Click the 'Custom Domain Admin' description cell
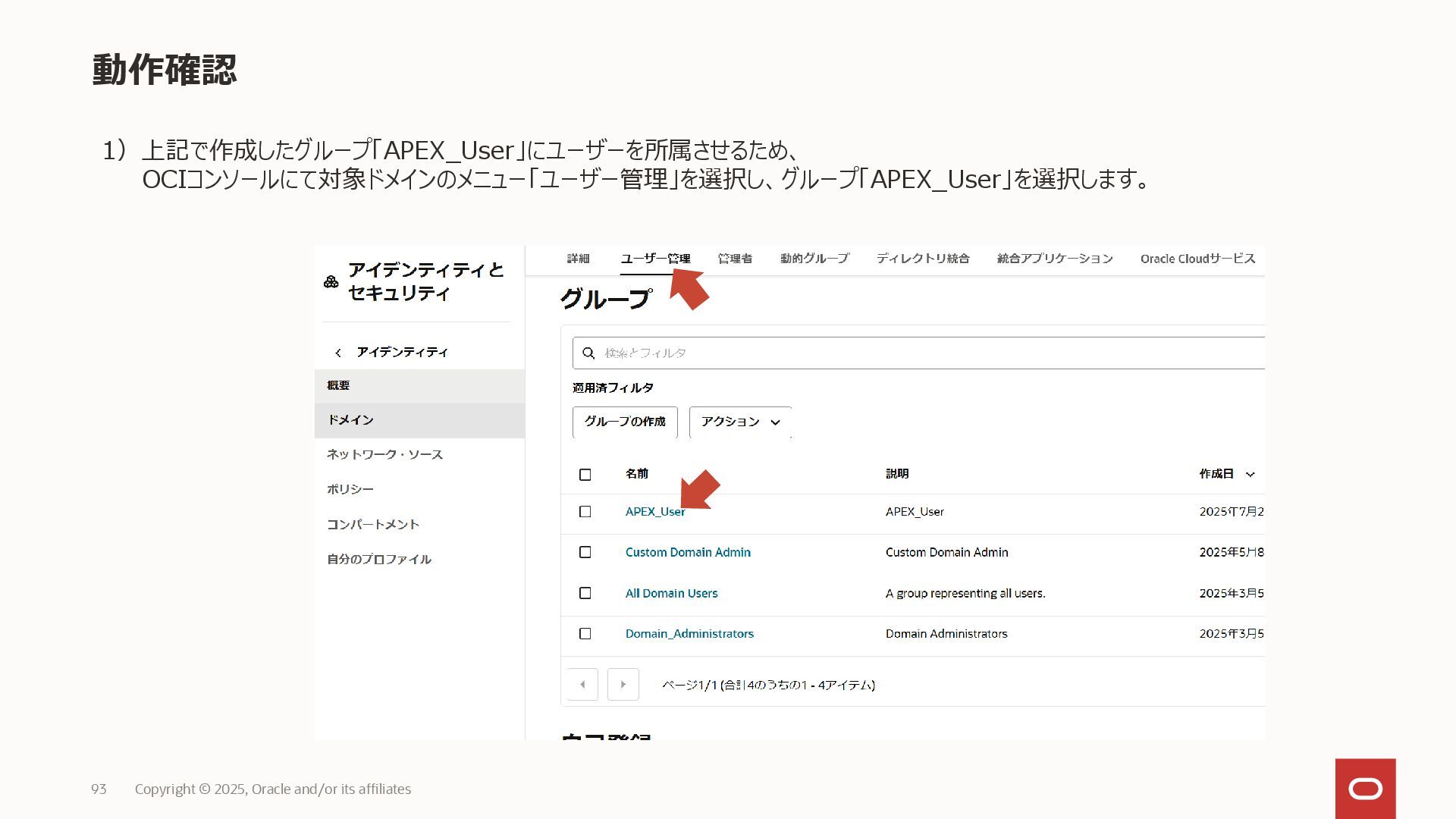This screenshot has height=819, width=1456. click(x=947, y=552)
